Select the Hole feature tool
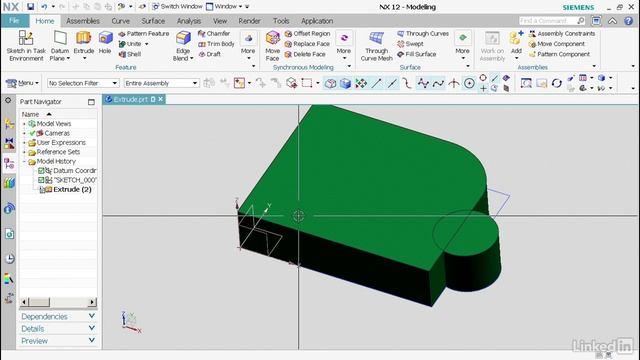Image resolution: width=640 pixels, height=360 pixels. [105, 43]
